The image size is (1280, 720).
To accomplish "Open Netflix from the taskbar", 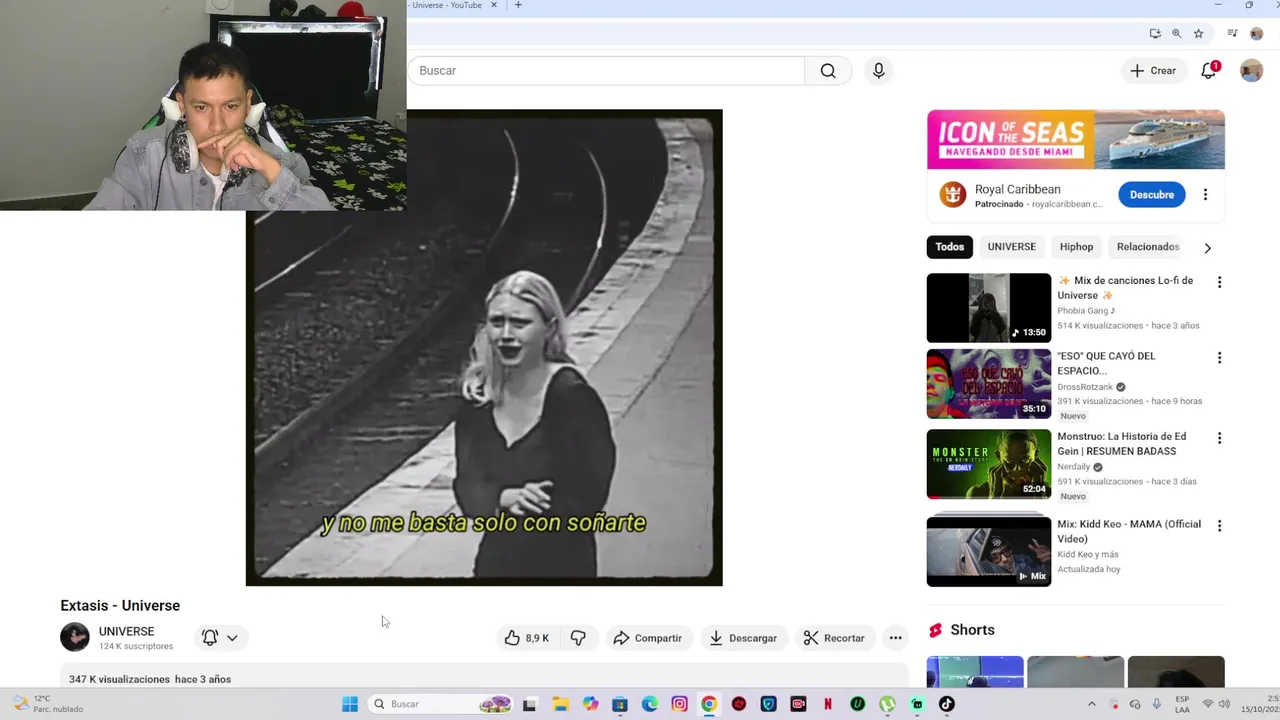I will click(827, 704).
